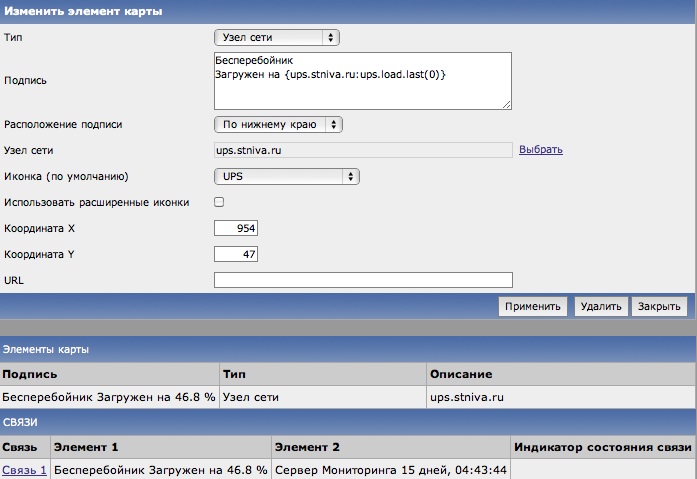697x479 pixels.
Task: Click the Координата X field
Action: coord(237,228)
